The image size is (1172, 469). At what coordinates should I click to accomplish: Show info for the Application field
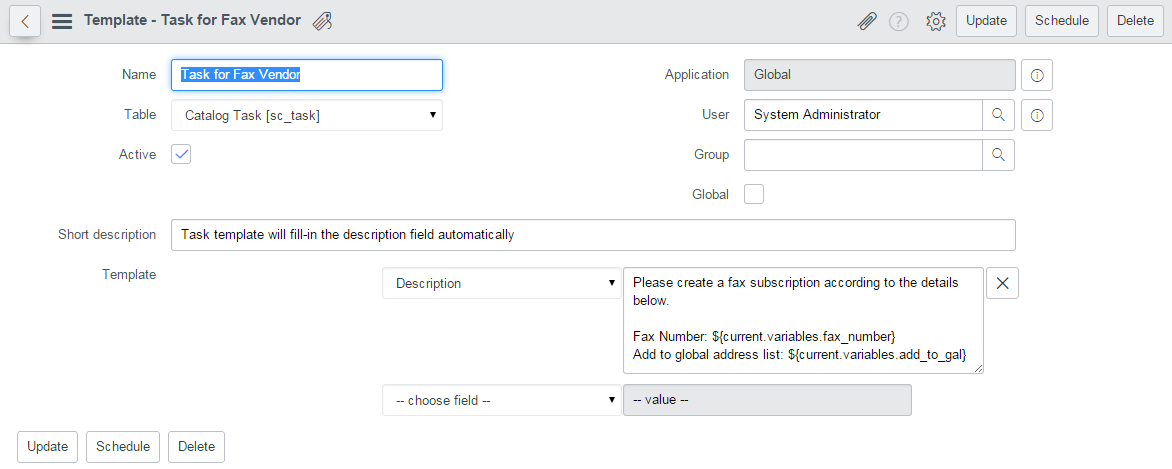[x=1037, y=76]
